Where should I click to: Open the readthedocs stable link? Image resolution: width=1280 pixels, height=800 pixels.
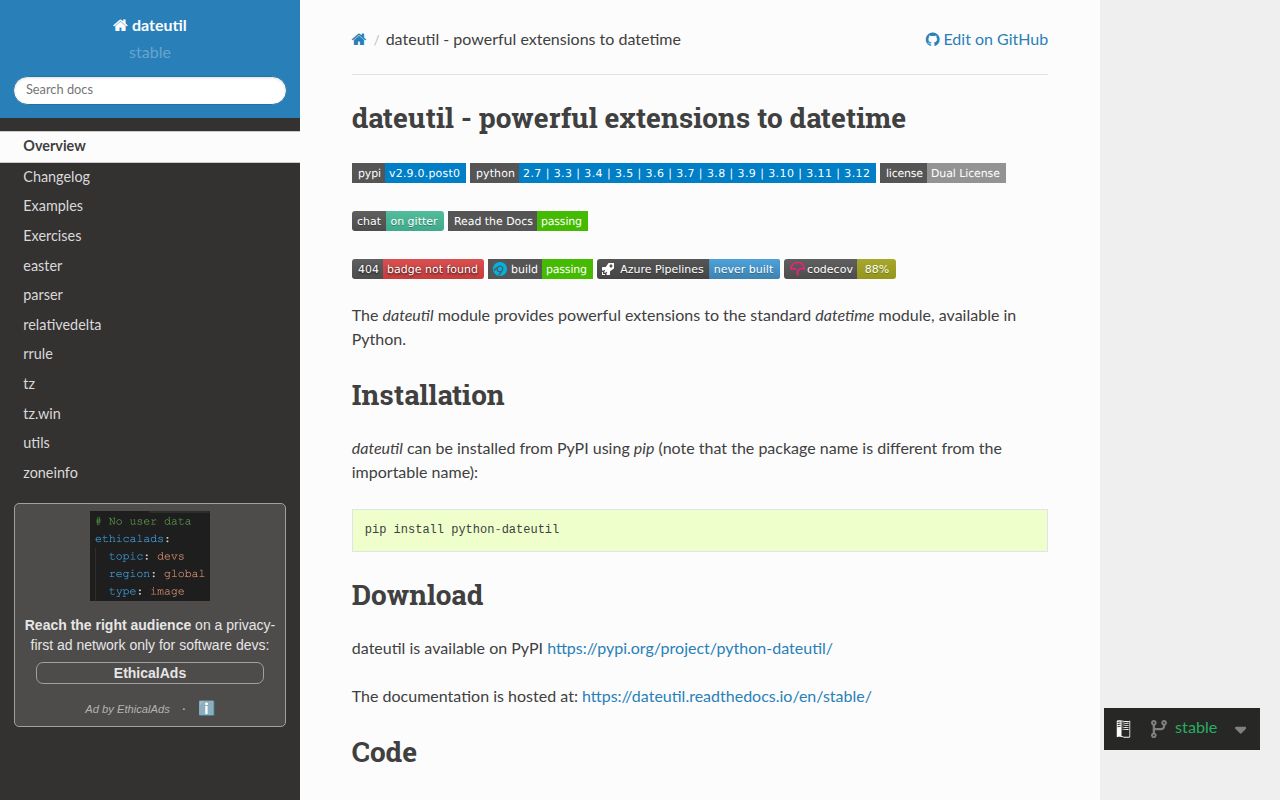(727, 696)
